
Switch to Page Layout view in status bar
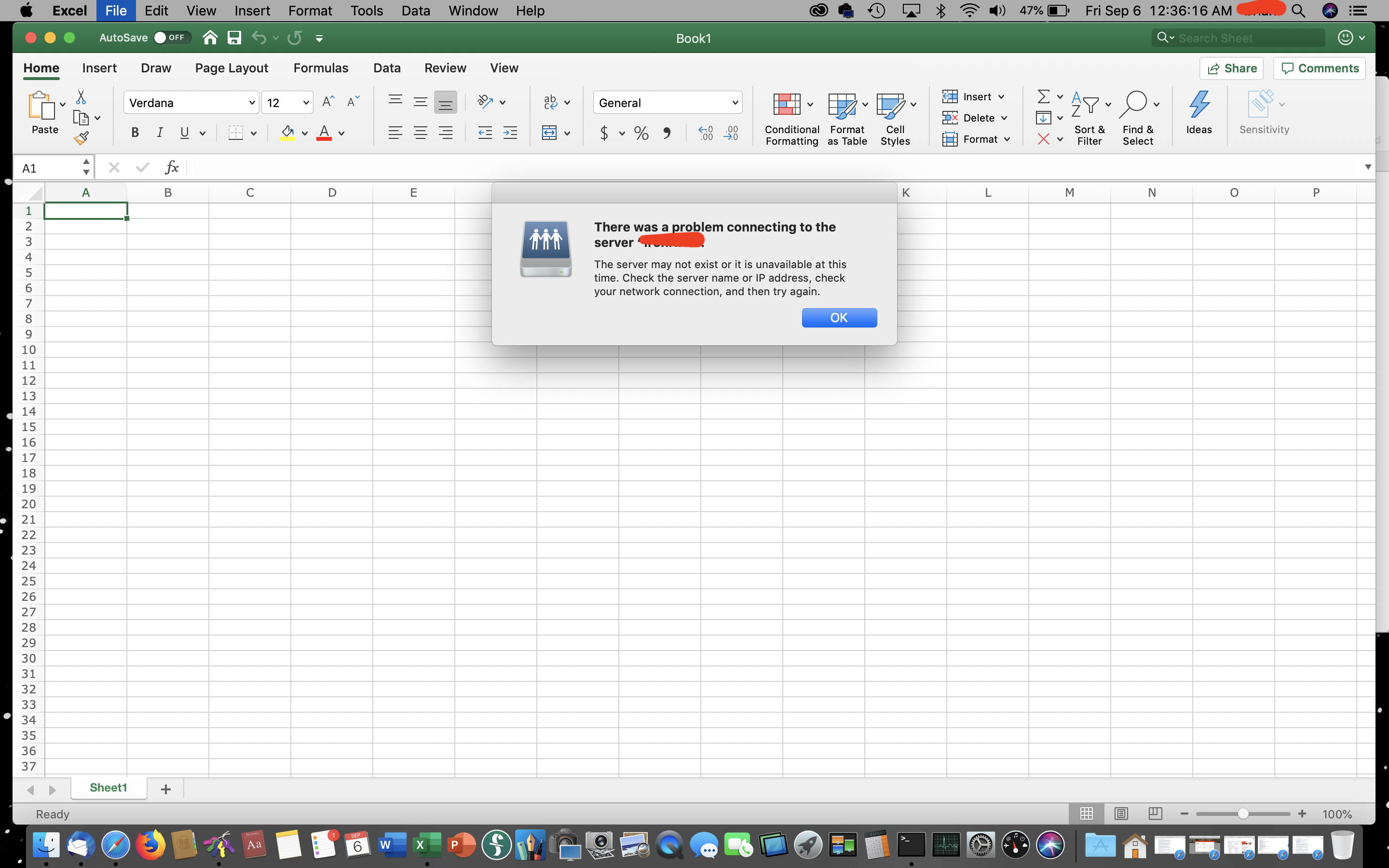tap(1120, 814)
